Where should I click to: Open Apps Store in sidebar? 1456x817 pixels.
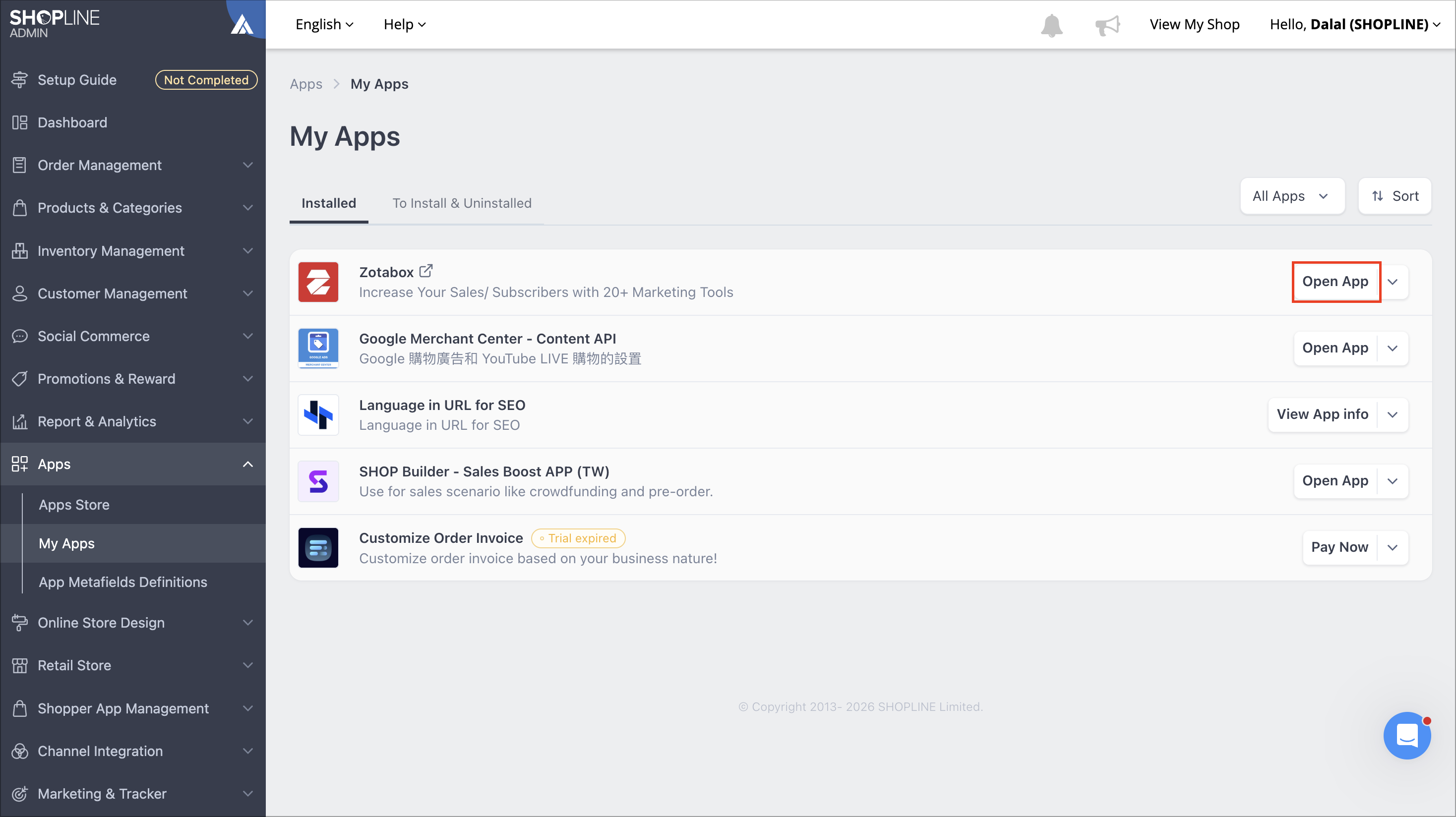click(x=74, y=505)
